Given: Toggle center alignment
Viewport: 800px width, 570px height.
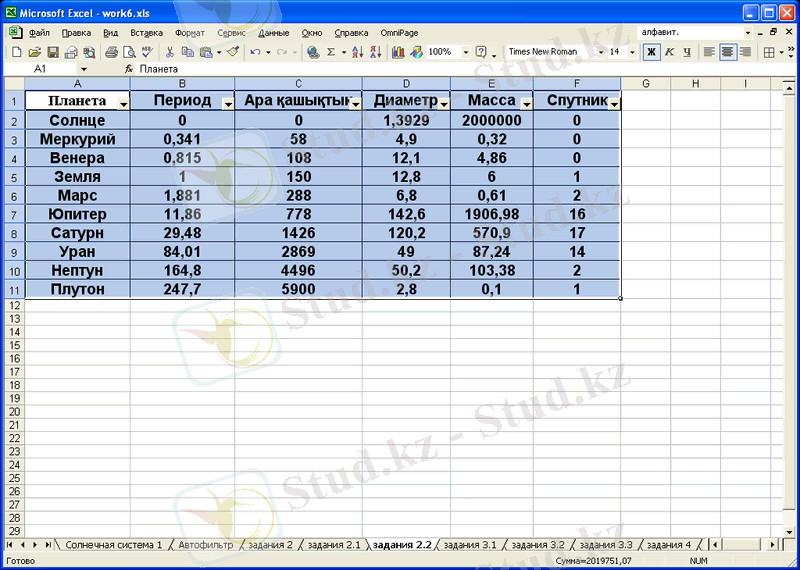Looking at the screenshot, I should (727, 51).
